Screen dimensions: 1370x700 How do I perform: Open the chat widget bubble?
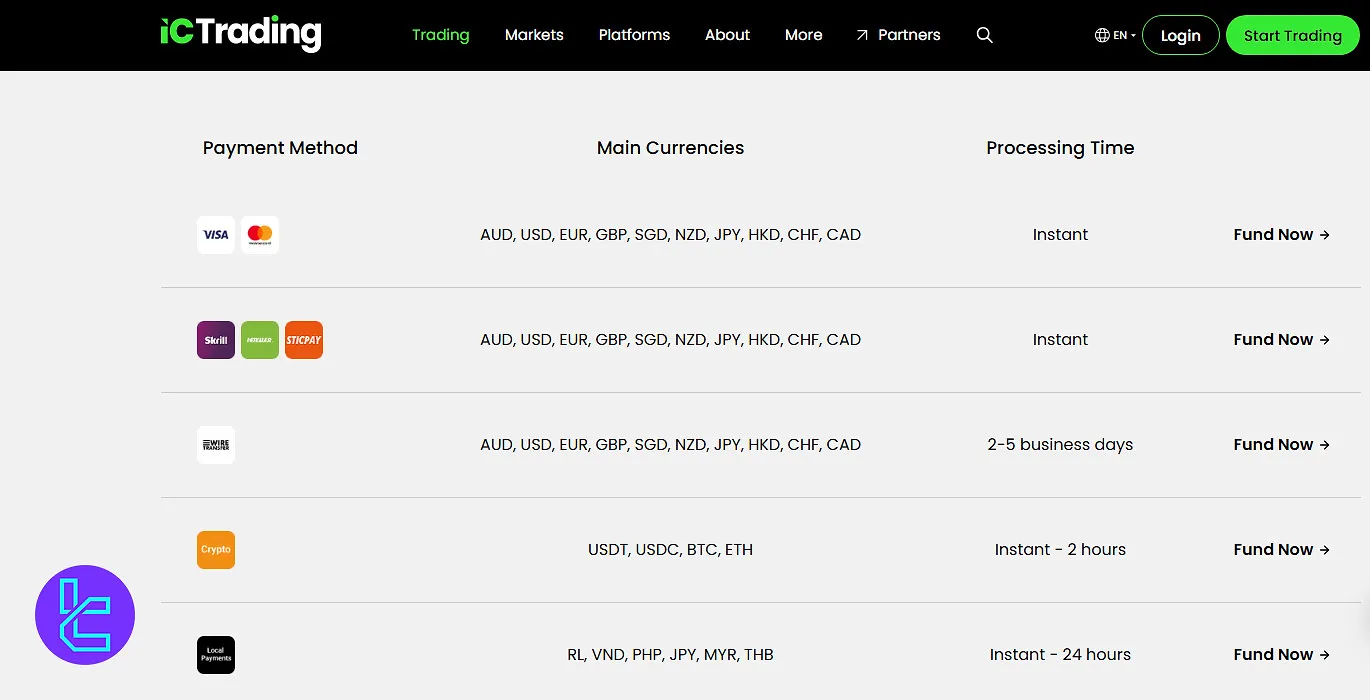point(84,614)
